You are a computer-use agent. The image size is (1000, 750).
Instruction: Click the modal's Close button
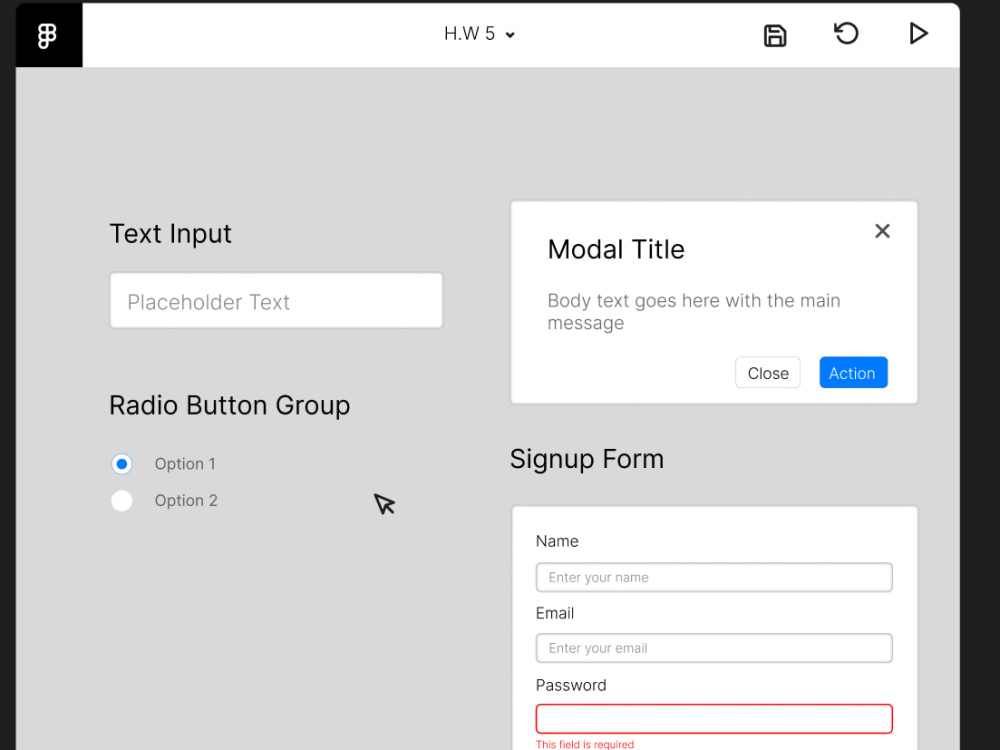[x=768, y=372]
